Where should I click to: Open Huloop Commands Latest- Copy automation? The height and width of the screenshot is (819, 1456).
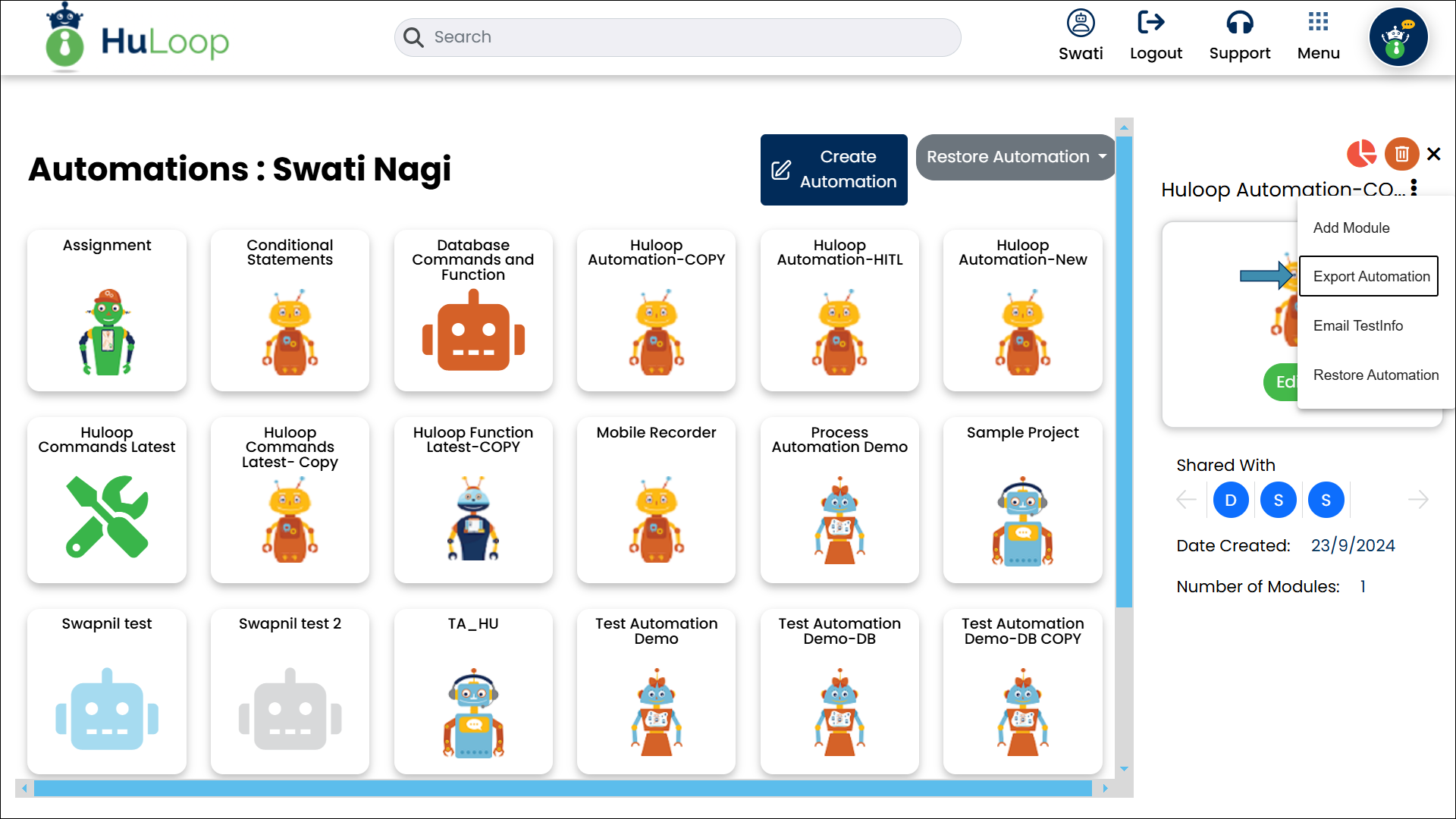pos(290,500)
